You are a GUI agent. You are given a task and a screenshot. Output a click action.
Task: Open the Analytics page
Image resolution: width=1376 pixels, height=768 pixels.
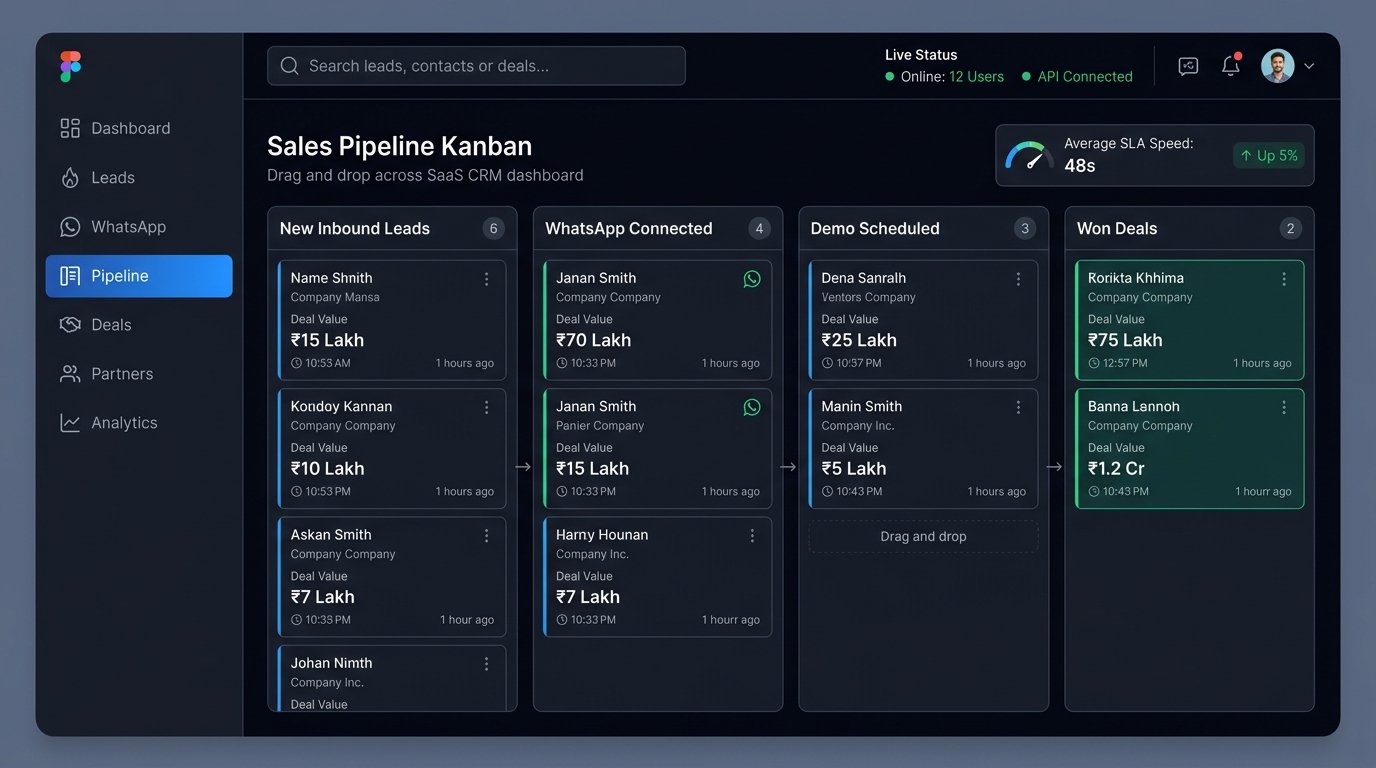click(x=138, y=423)
